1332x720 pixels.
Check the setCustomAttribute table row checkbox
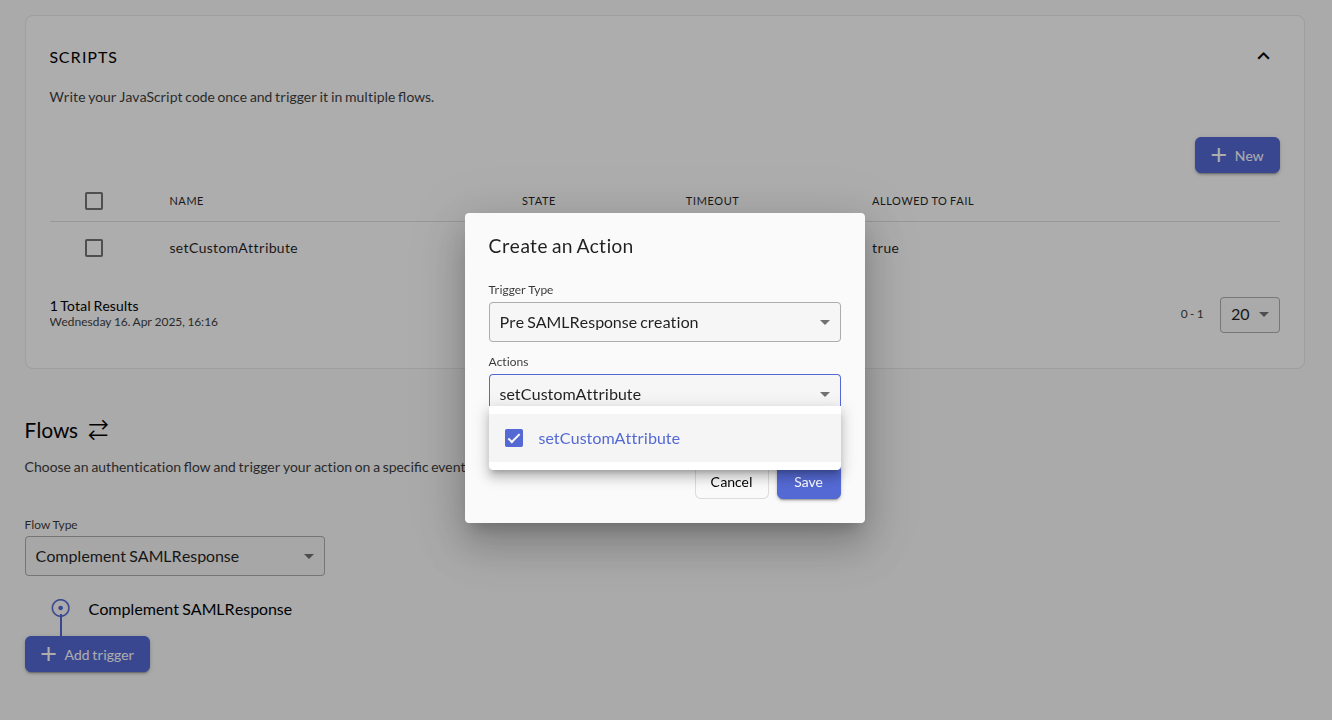click(94, 248)
